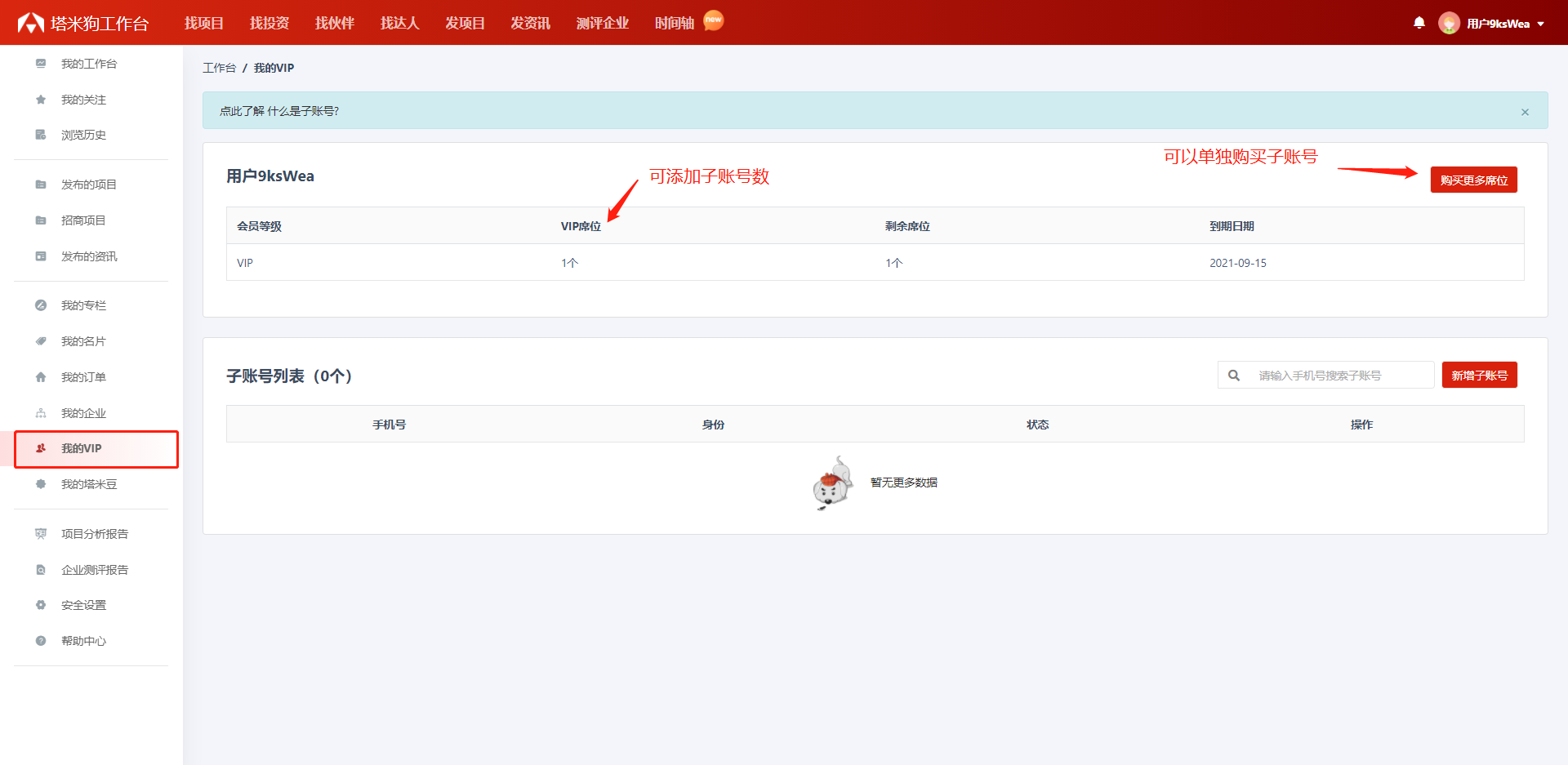Screen dimensions: 1568x765
Task: Click the star icon for 我的关注
Action: click(41, 100)
